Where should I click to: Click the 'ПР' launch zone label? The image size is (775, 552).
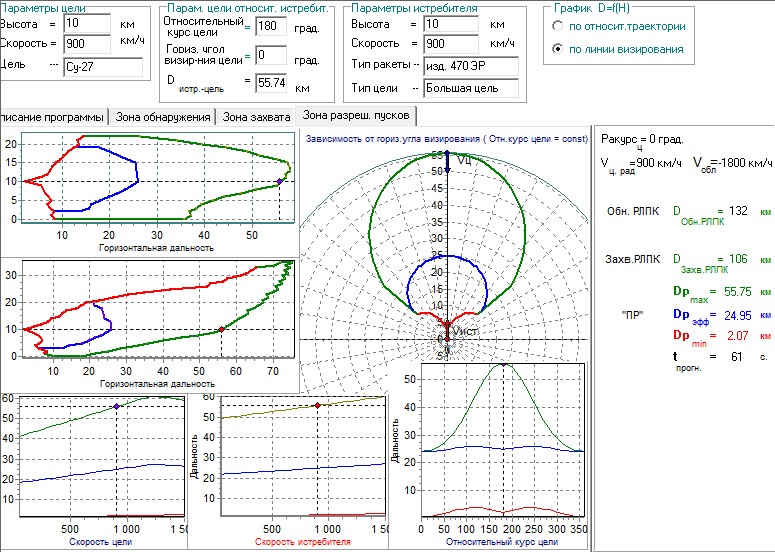[x=633, y=315]
